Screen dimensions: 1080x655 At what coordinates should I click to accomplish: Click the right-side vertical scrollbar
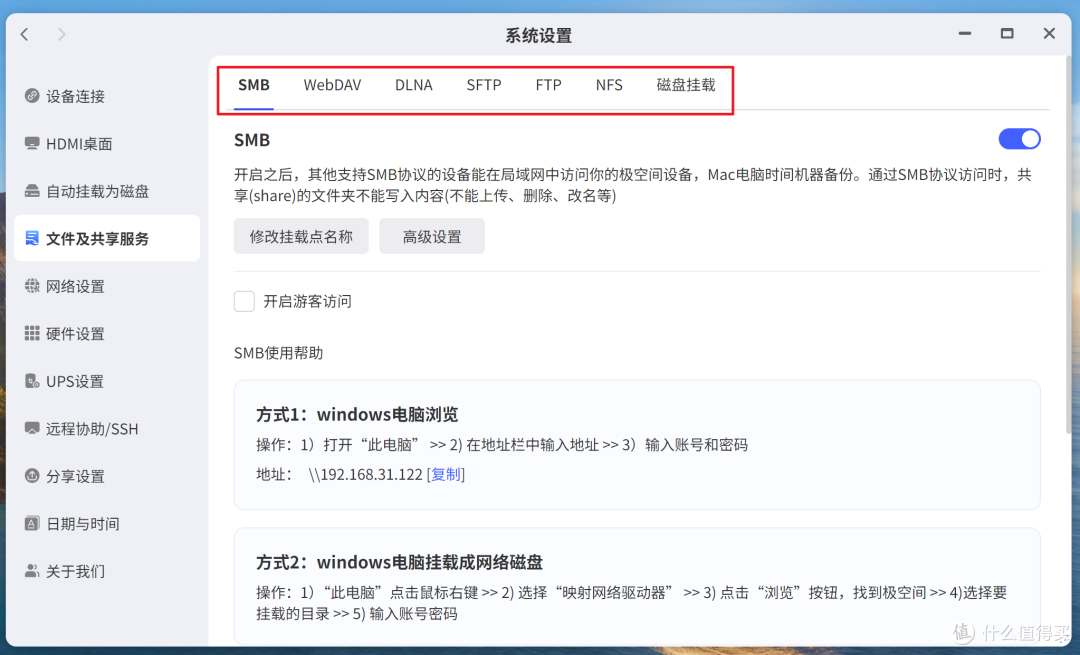tap(1068, 245)
